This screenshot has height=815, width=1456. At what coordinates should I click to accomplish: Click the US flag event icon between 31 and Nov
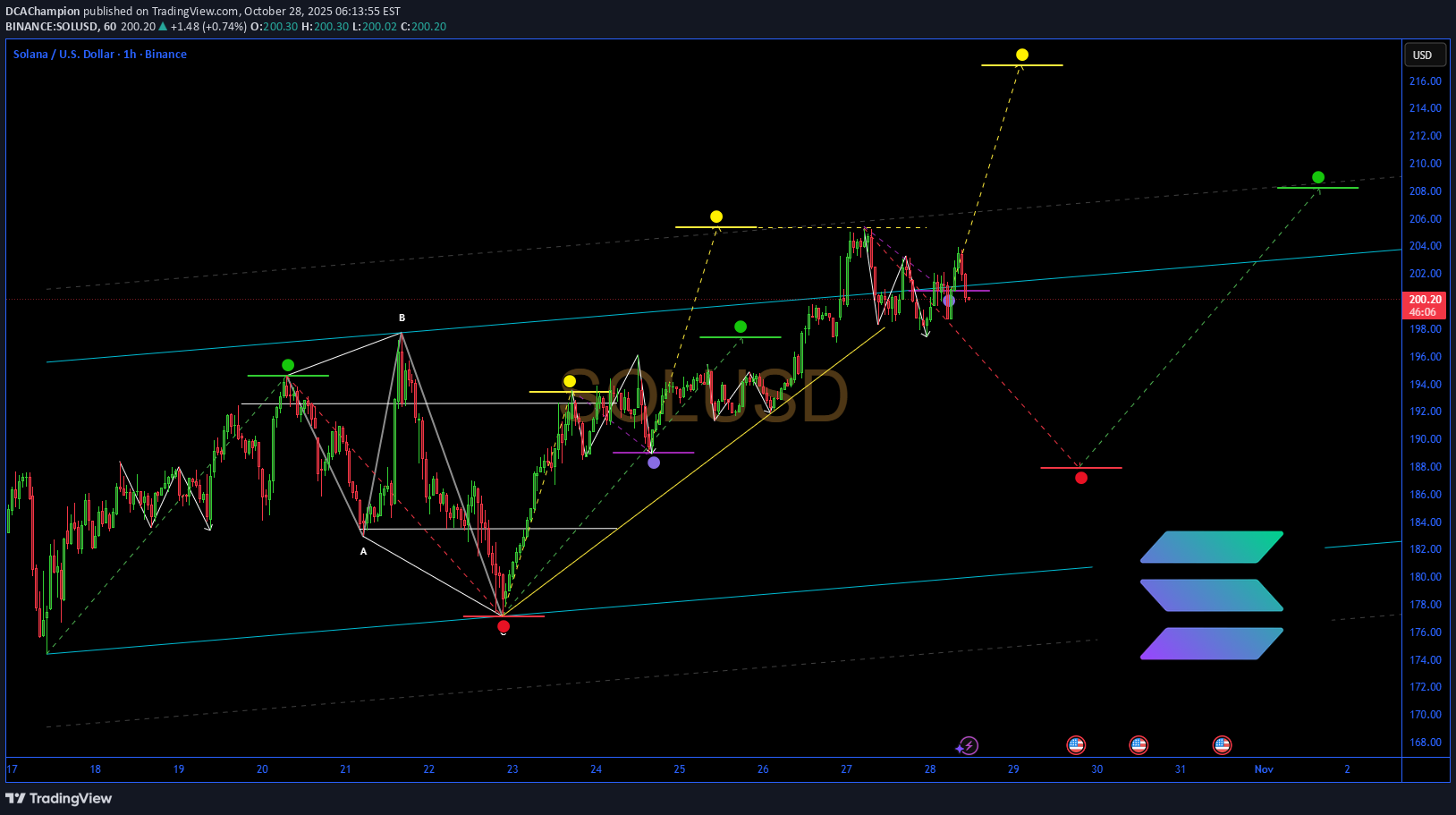[x=1222, y=745]
